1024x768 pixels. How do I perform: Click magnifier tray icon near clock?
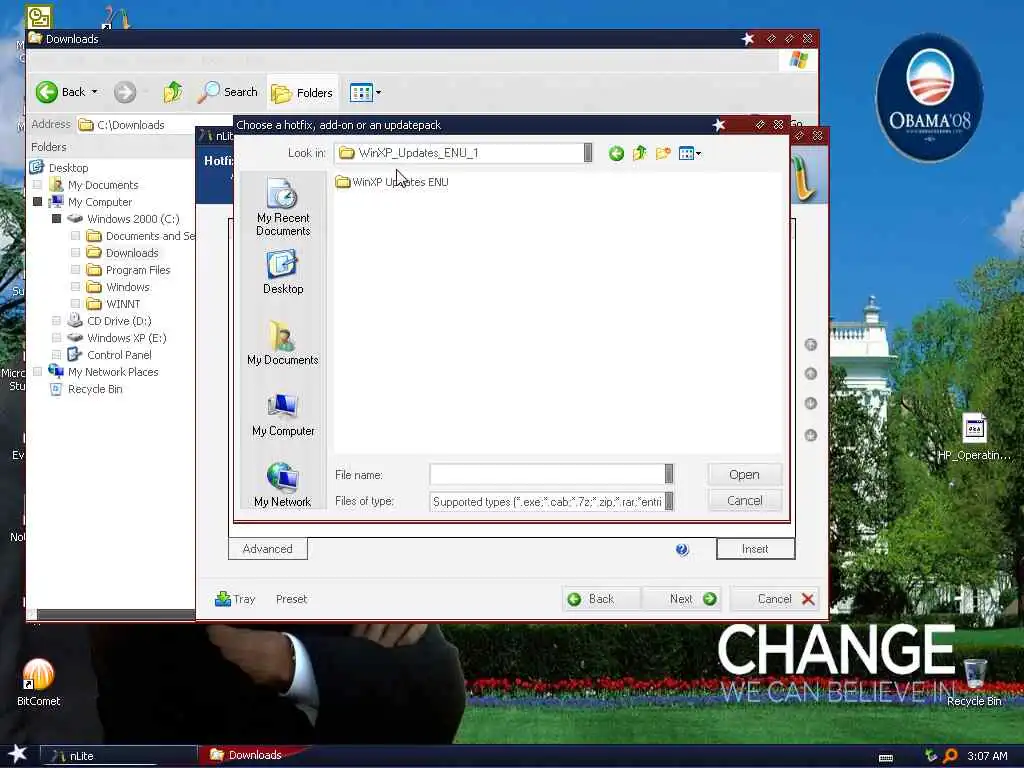click(x=950, y=756)
